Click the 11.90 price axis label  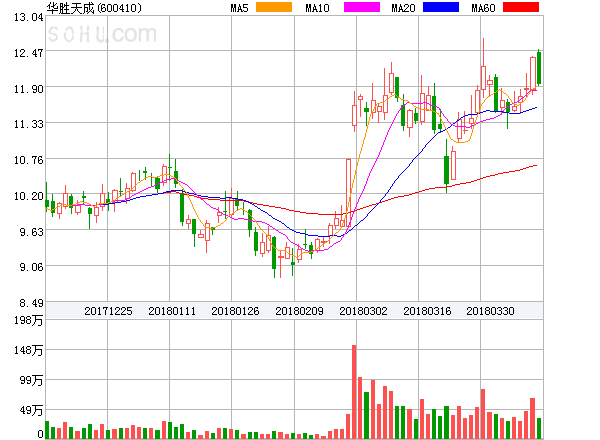point(29,89)
